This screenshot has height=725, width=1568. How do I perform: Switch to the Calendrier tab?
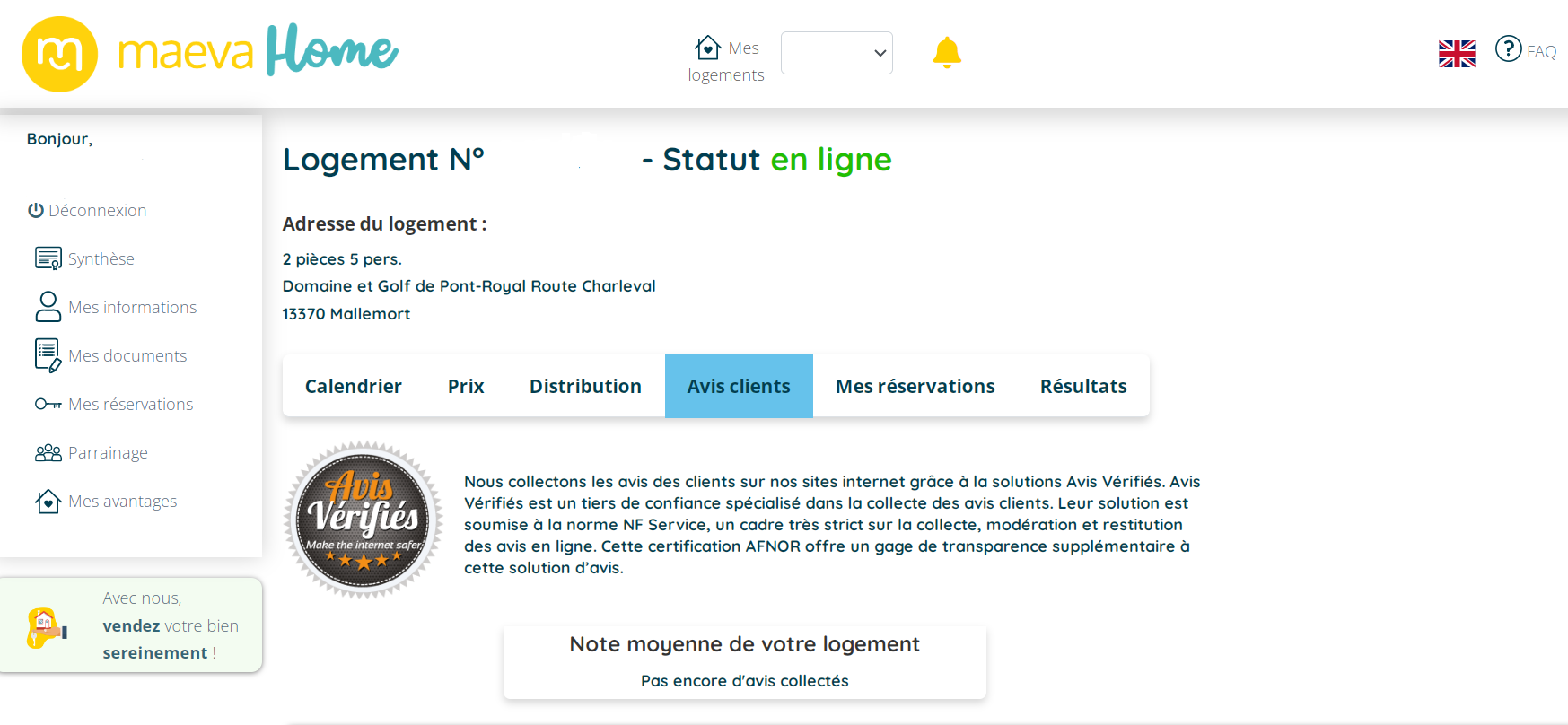pyautogui.click(x=353, y=386)
